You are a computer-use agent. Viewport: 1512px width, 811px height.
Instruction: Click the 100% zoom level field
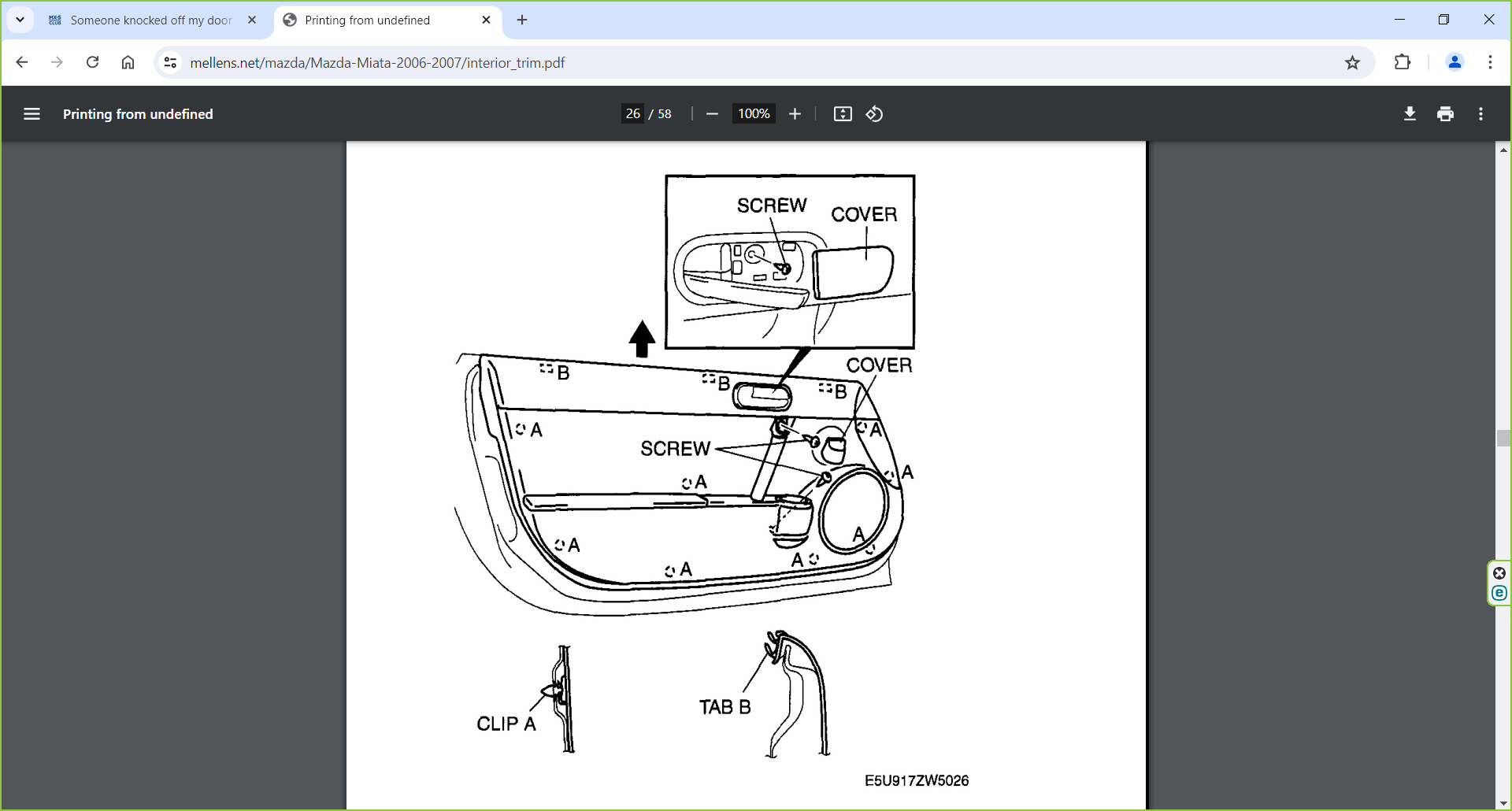point(753,114)
